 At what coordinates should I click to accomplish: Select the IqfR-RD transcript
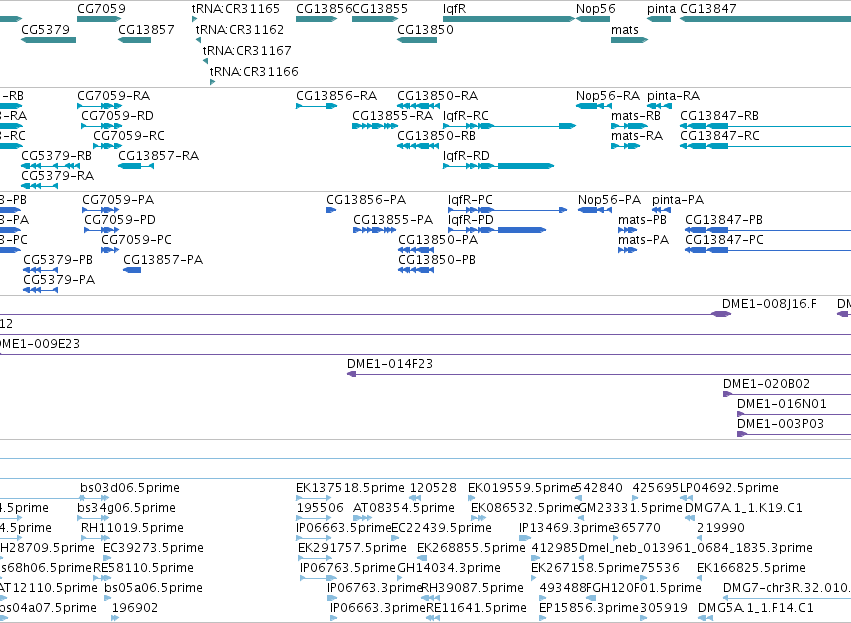click(498, 166)
